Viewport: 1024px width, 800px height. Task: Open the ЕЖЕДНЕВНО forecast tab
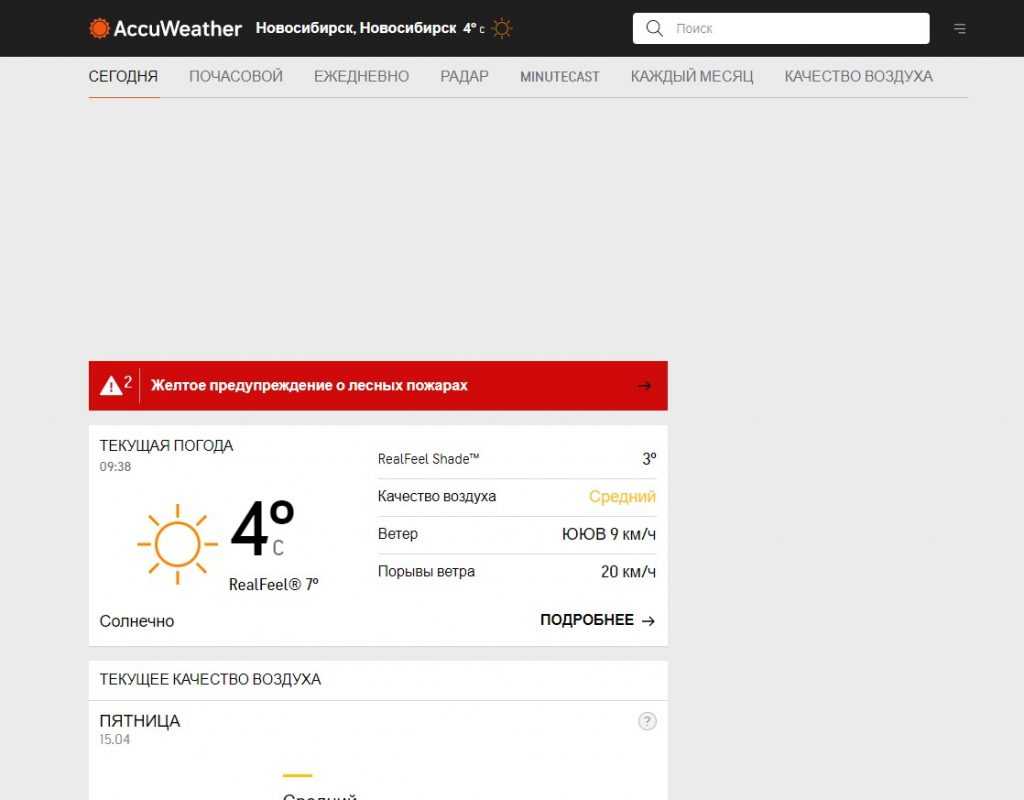[x=361, y=77]
